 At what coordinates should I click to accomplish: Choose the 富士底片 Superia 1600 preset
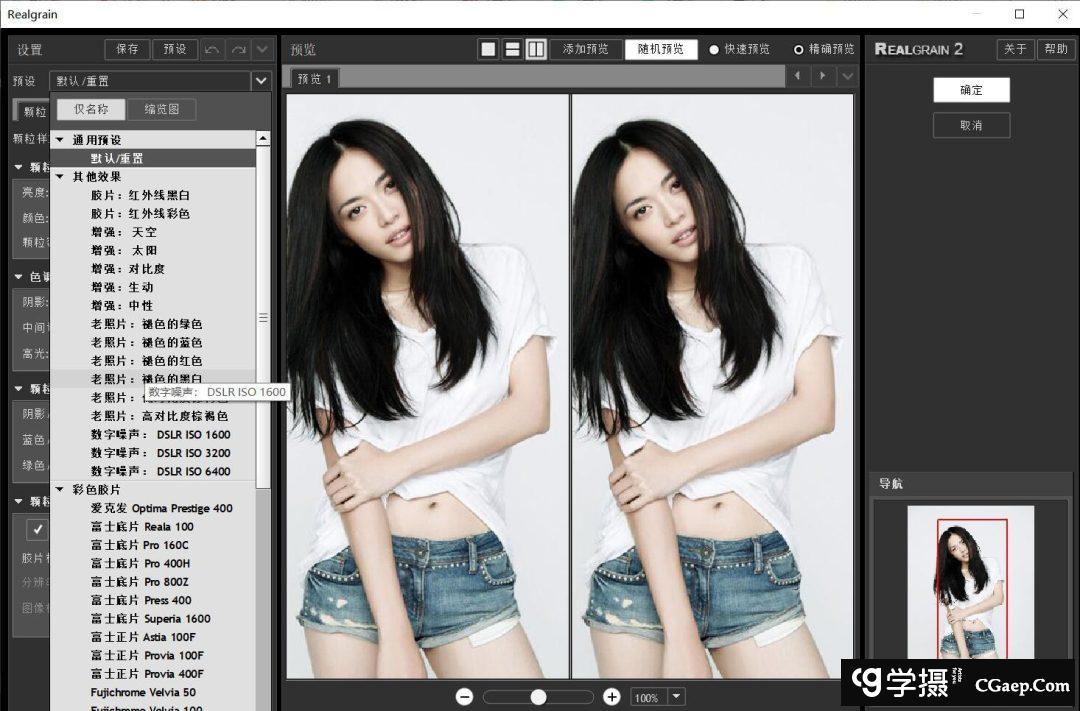[x=150, y=619]
